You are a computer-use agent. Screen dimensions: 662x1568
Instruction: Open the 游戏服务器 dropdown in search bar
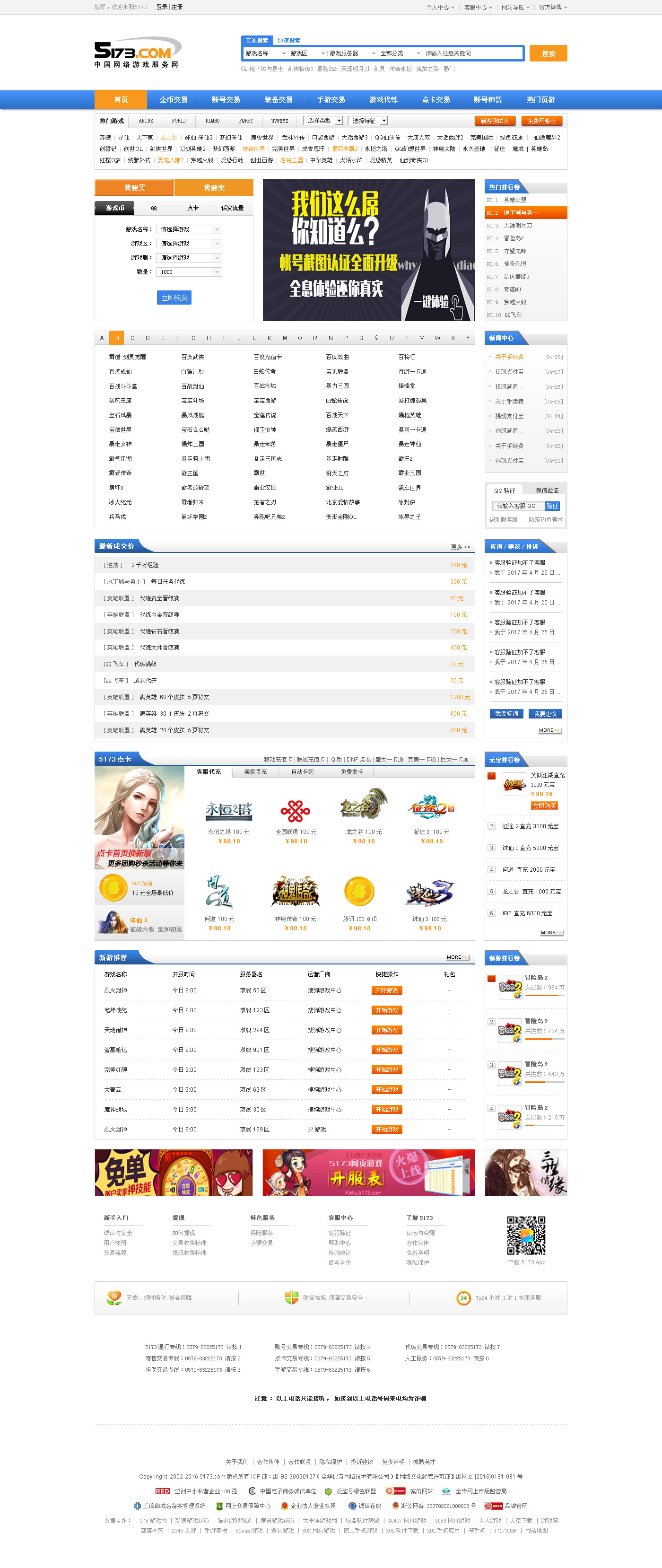tap(352, 53)
